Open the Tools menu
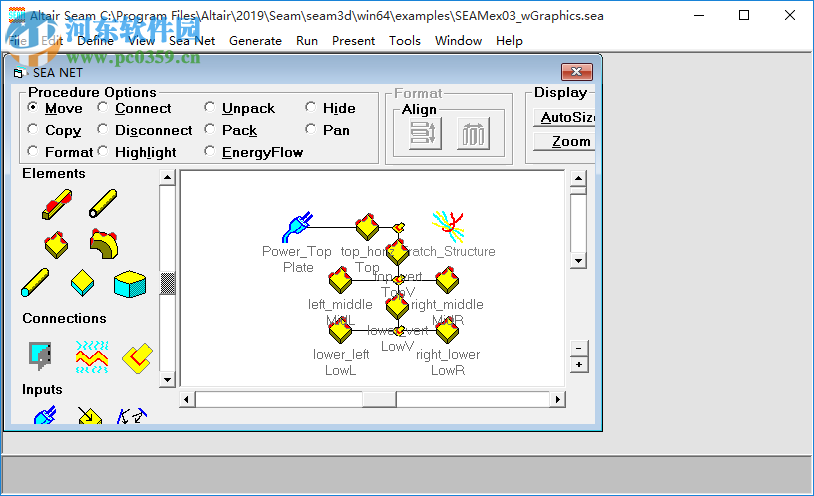Screen dimensions: 814x496 point(405,41)
